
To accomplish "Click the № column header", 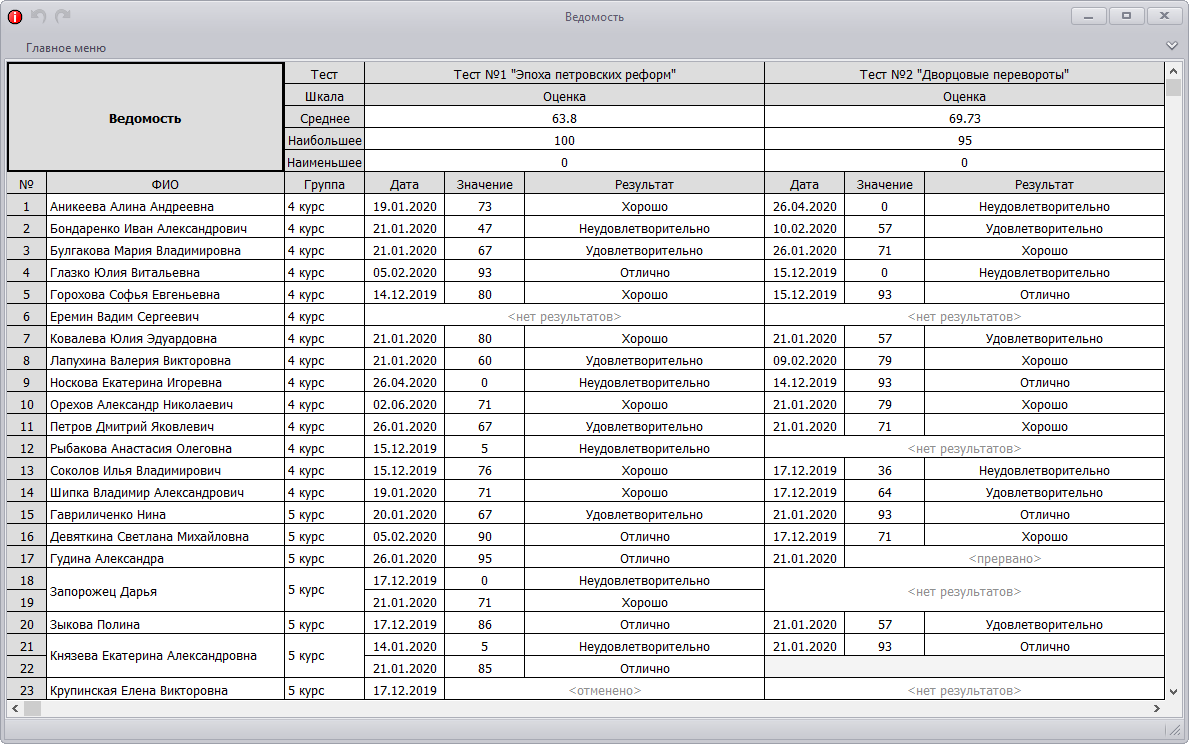I will [27, 184].
